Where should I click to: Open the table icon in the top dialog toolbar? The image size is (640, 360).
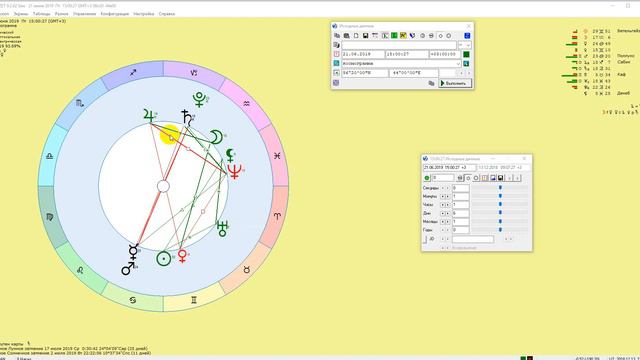[x=375, y=36]
